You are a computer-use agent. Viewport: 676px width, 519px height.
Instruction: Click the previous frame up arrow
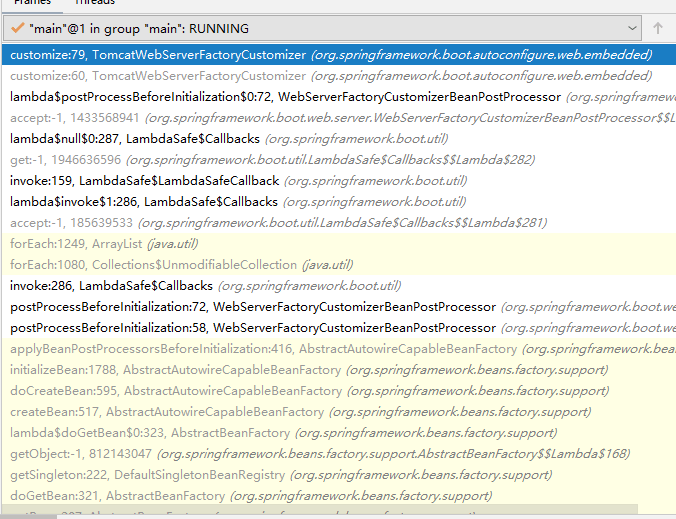[657, 28]
